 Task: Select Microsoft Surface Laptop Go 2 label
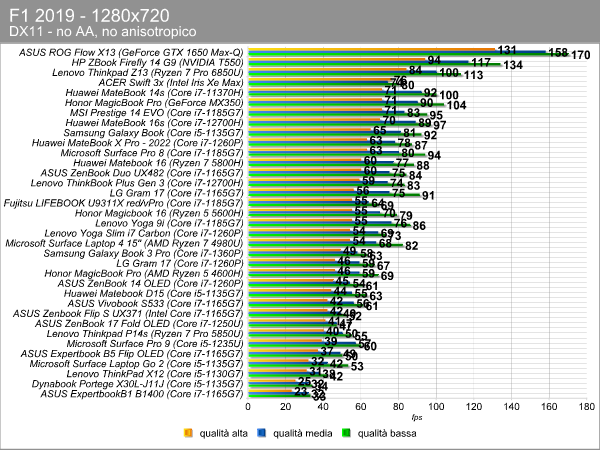coord(137,364)
